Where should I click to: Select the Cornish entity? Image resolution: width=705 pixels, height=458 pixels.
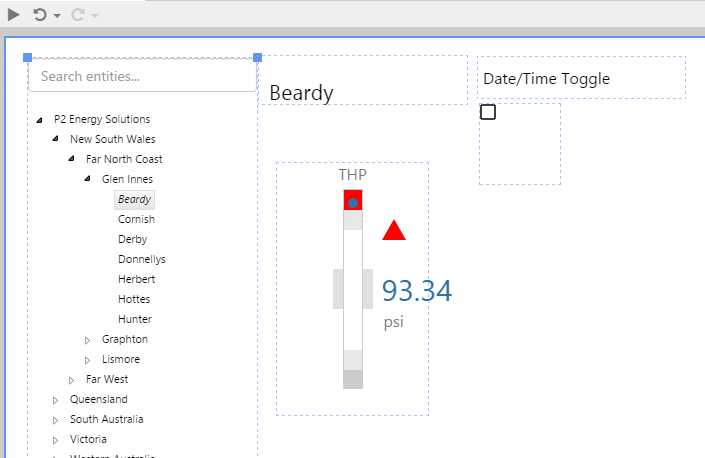point(136,219)
